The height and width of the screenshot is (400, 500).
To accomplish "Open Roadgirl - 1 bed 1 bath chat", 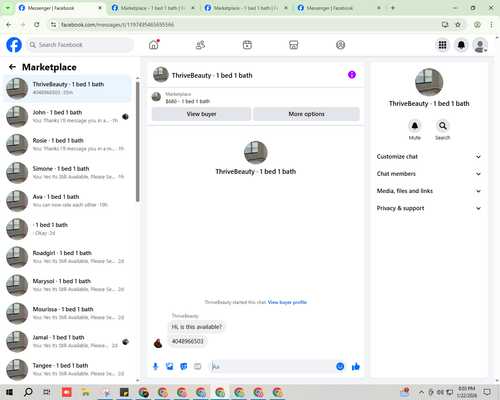I will 68,257.
